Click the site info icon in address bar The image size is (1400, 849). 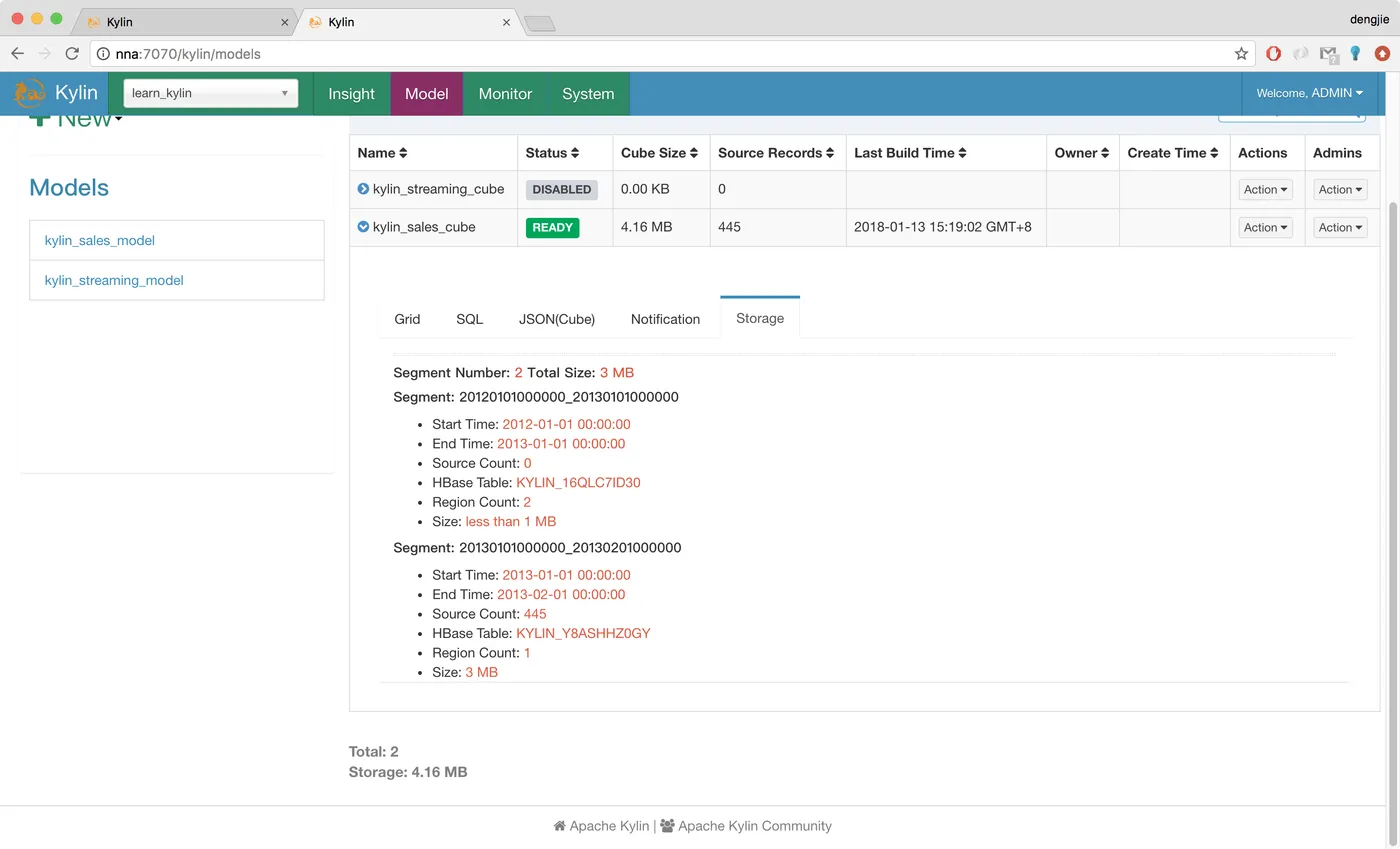point(103,54)
